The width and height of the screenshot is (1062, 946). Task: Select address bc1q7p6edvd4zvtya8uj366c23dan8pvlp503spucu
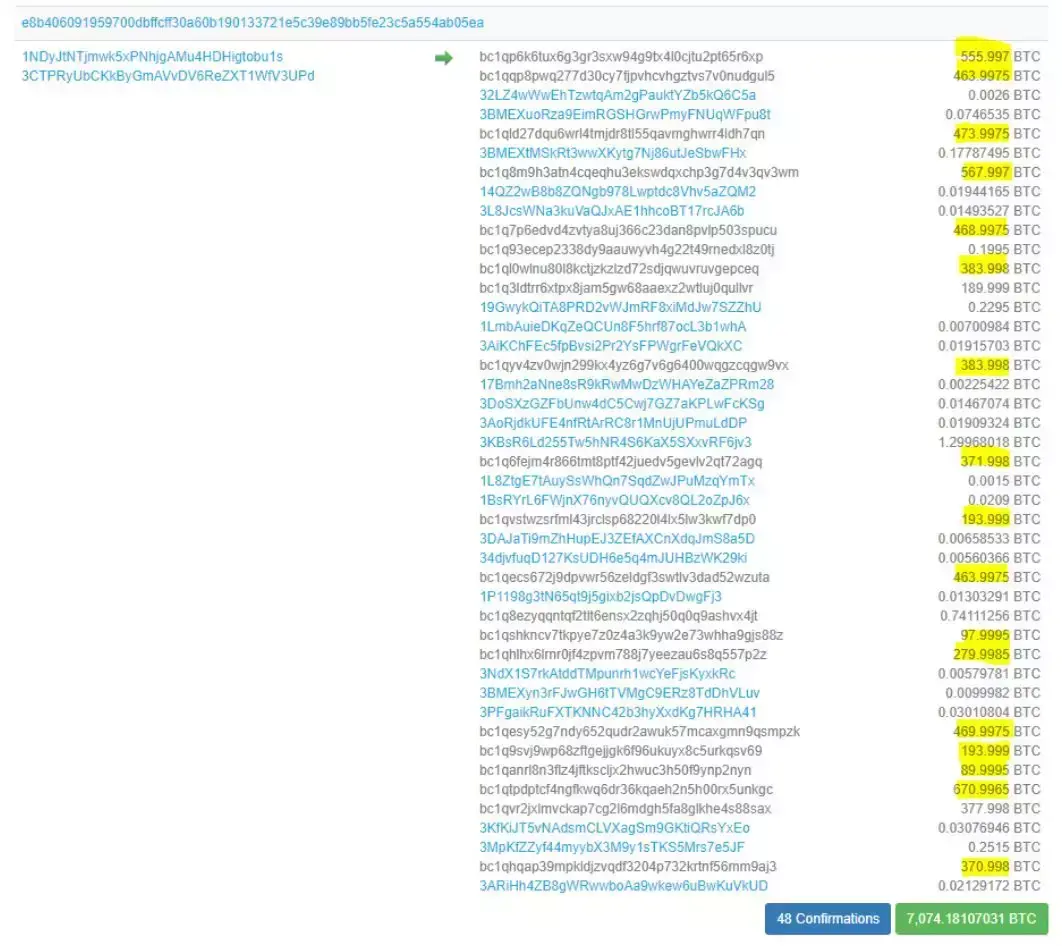(628, 230)
